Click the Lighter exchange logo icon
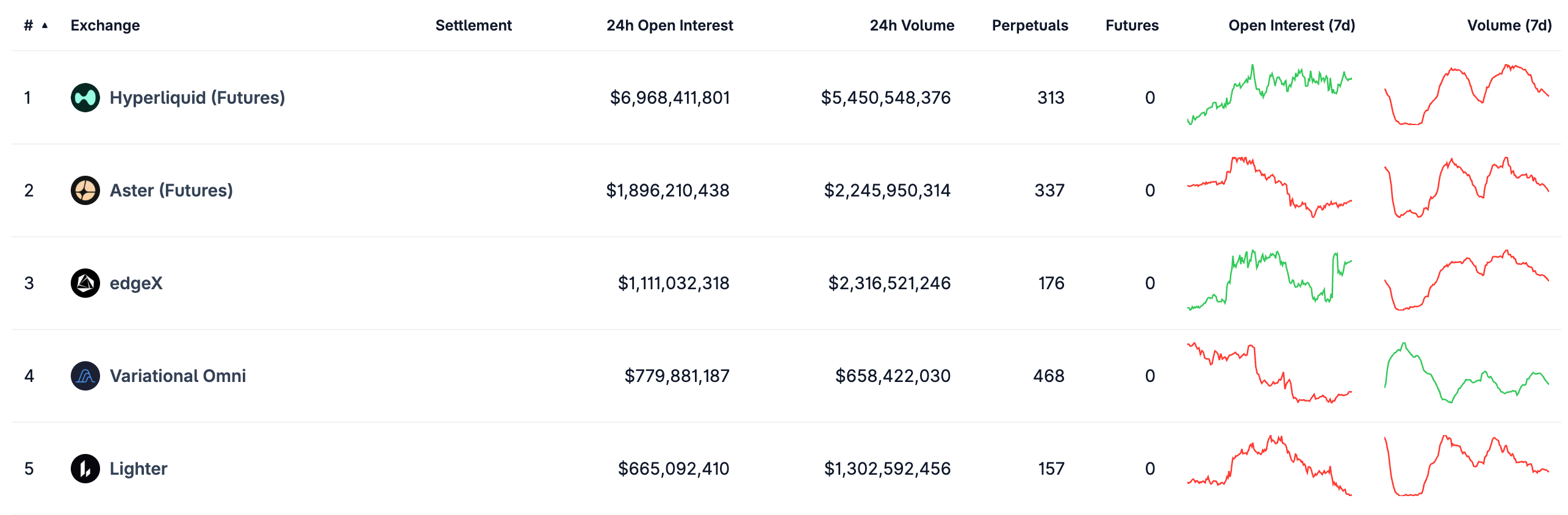Screen dimensions: 1568x515 point(85,469)
